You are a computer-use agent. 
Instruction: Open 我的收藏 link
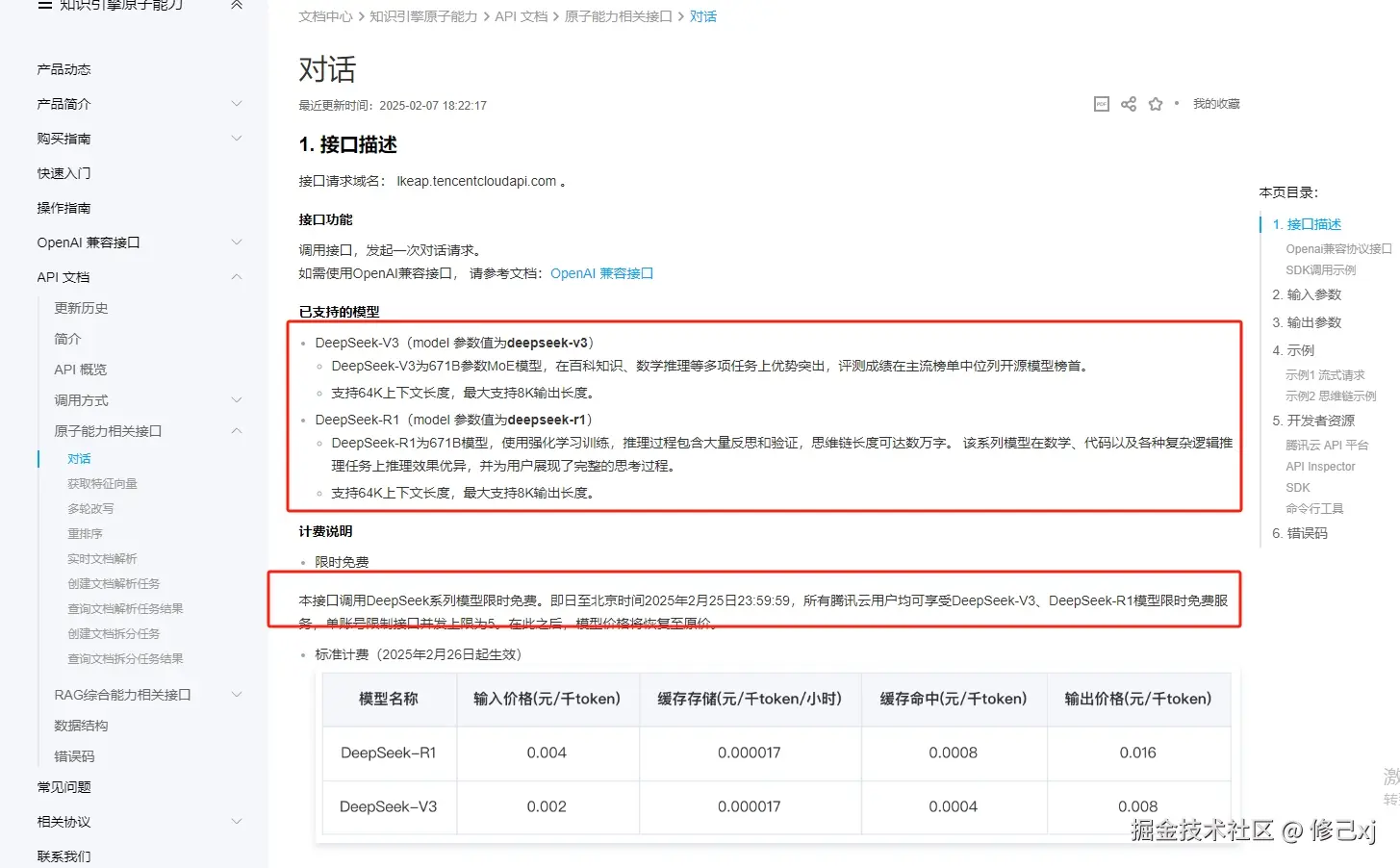point(1216,104)
